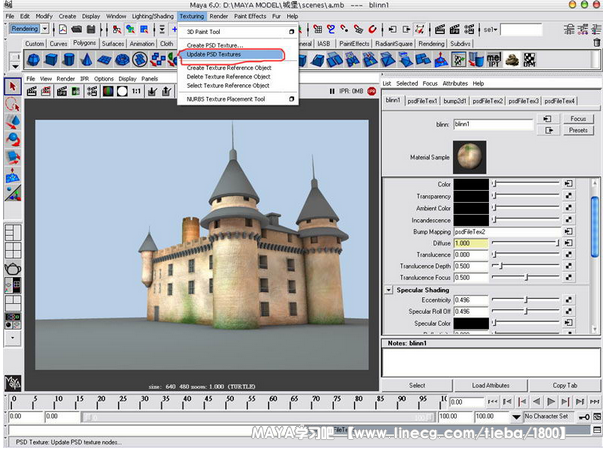Toggle snap to points icon
603x450 pixels.
pyautogui.click(x=344, y=29)
